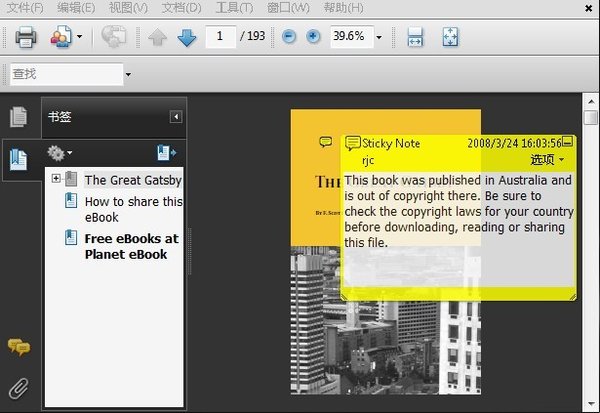Viewport: 600px width, 413px height.
Task: Open the 选项 dropdown in Sticky Note
Action: pos(547,160)
